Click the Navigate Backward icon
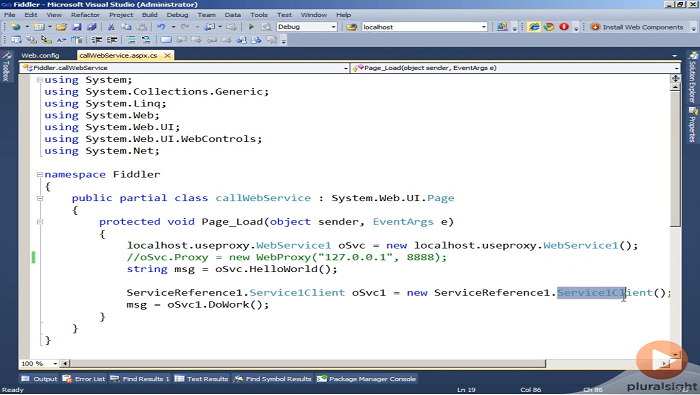This screenshot has height=395, width=700. (x=209, y=27)
